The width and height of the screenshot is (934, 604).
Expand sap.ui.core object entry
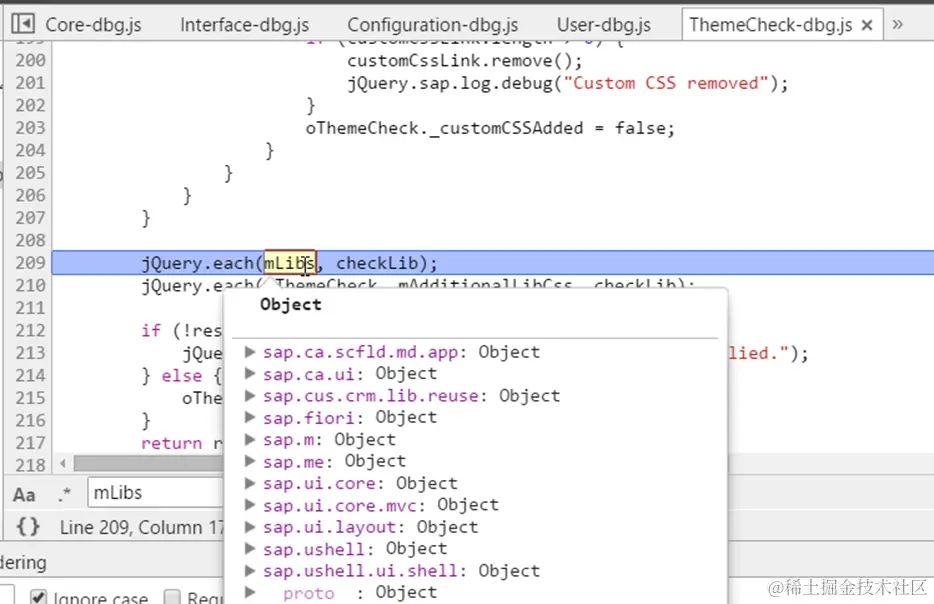coord(250,483)
